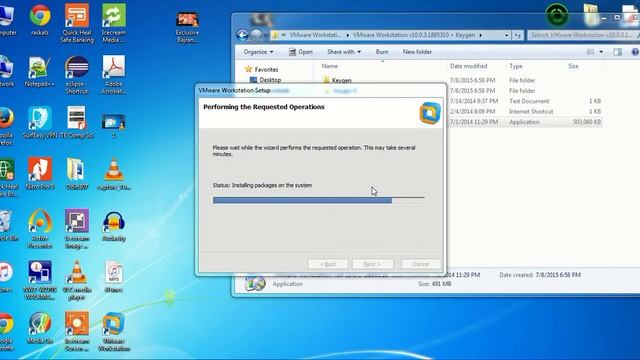Click the Internet Shortcut row type cell
Screen dimensions: 640x360
[531, 111]
